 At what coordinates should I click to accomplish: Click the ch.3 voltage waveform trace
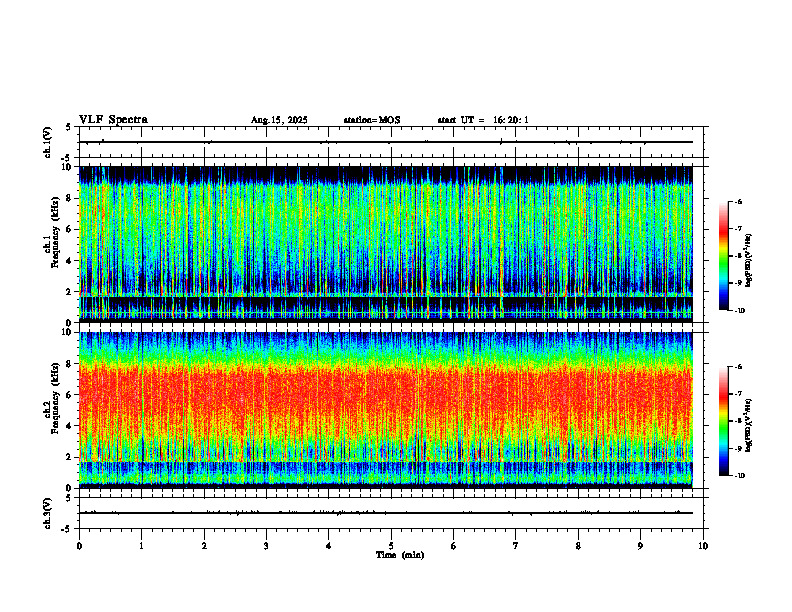pyautogui.click(x=386, y=513)
